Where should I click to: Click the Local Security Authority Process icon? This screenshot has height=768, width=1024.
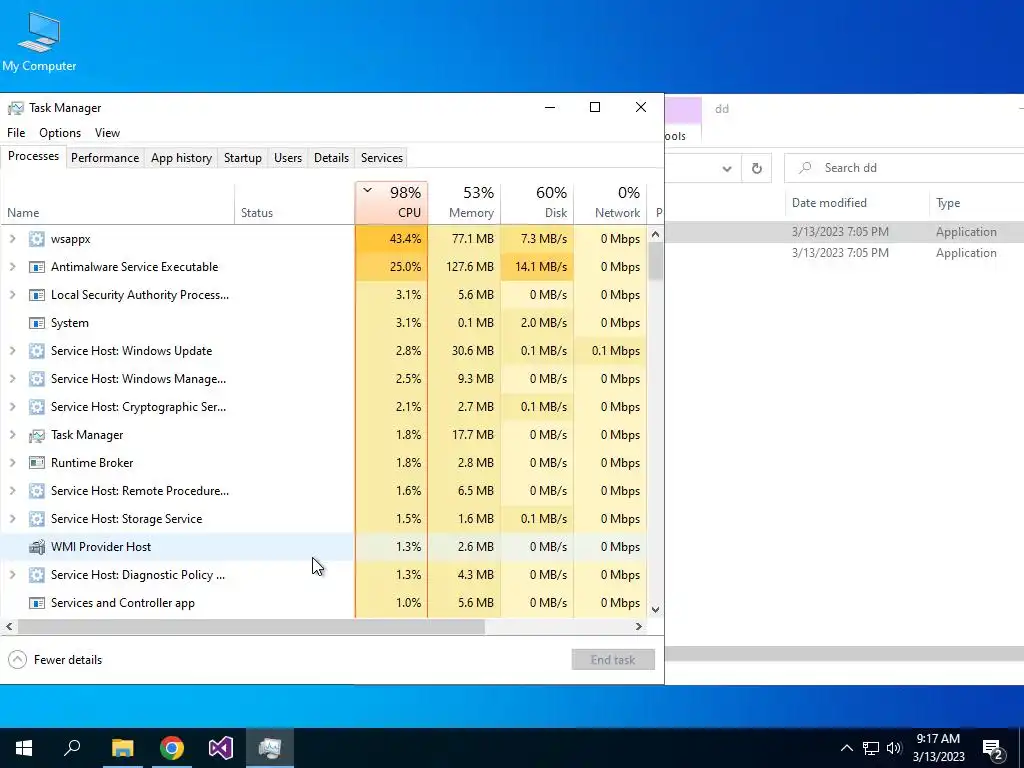pyautogui.click(x=37, y=295)
